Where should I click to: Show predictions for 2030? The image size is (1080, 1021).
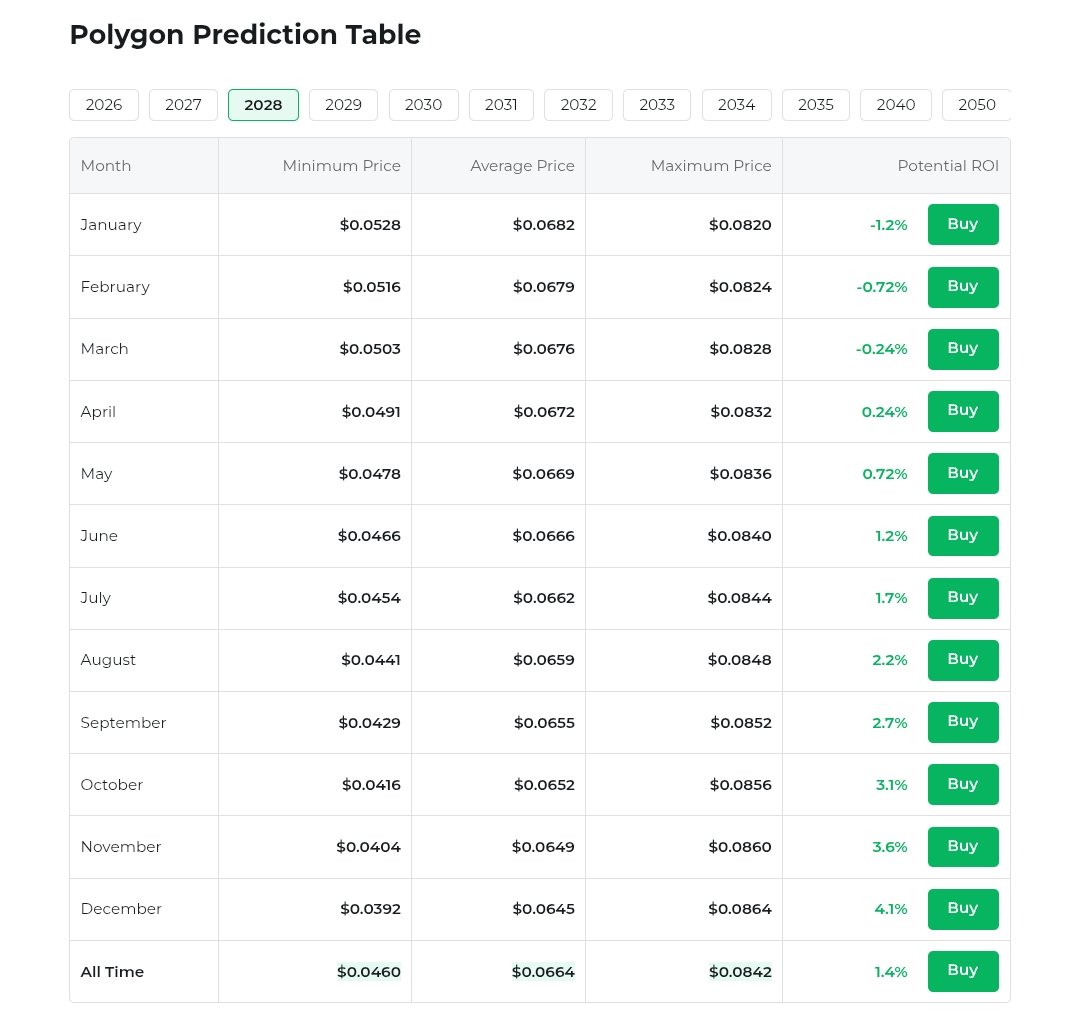pos(423,105)
